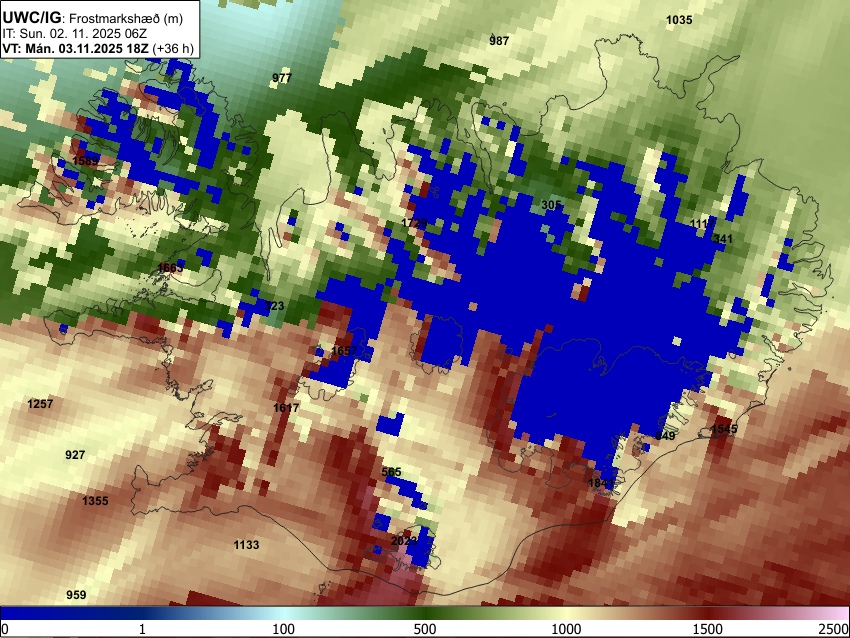The width and height of the screenshot is (850, 638).
Task: Click the 927 value label
Action: (75, 455)
